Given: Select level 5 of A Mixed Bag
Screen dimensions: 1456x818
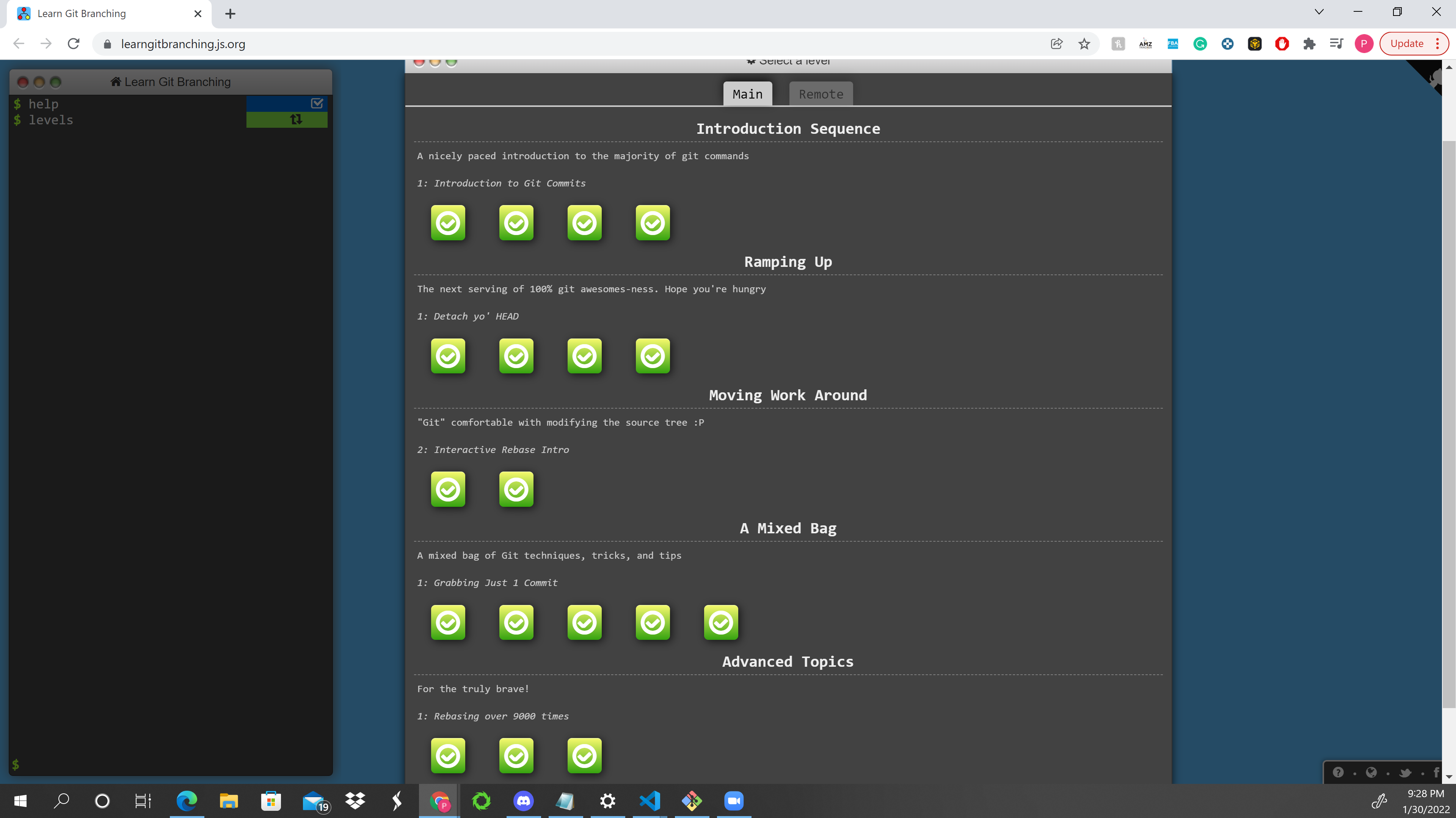Looking at the screenshot, I should coord(721,622).
